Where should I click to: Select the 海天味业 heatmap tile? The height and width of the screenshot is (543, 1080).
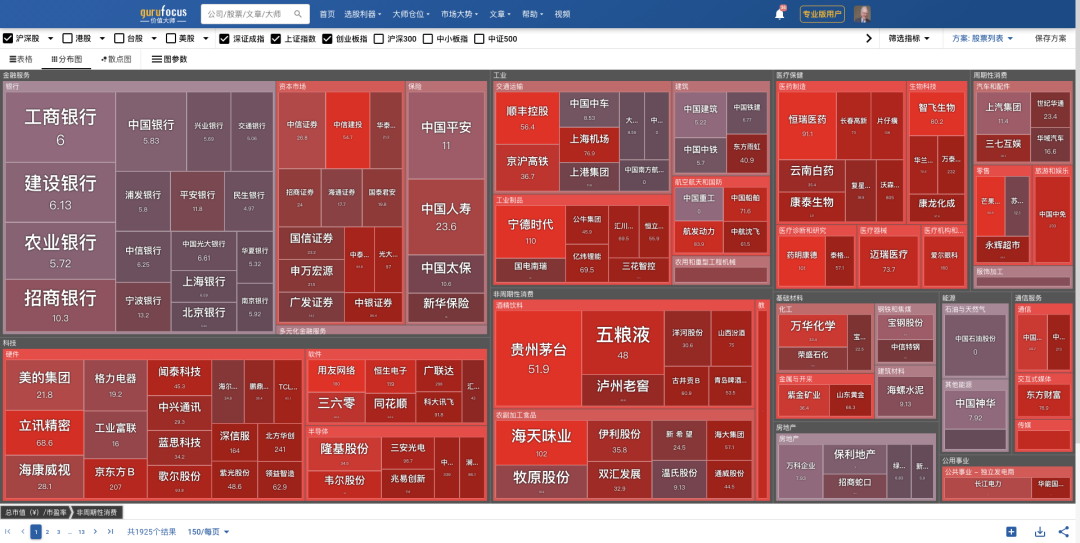click(x=541, y=443)
